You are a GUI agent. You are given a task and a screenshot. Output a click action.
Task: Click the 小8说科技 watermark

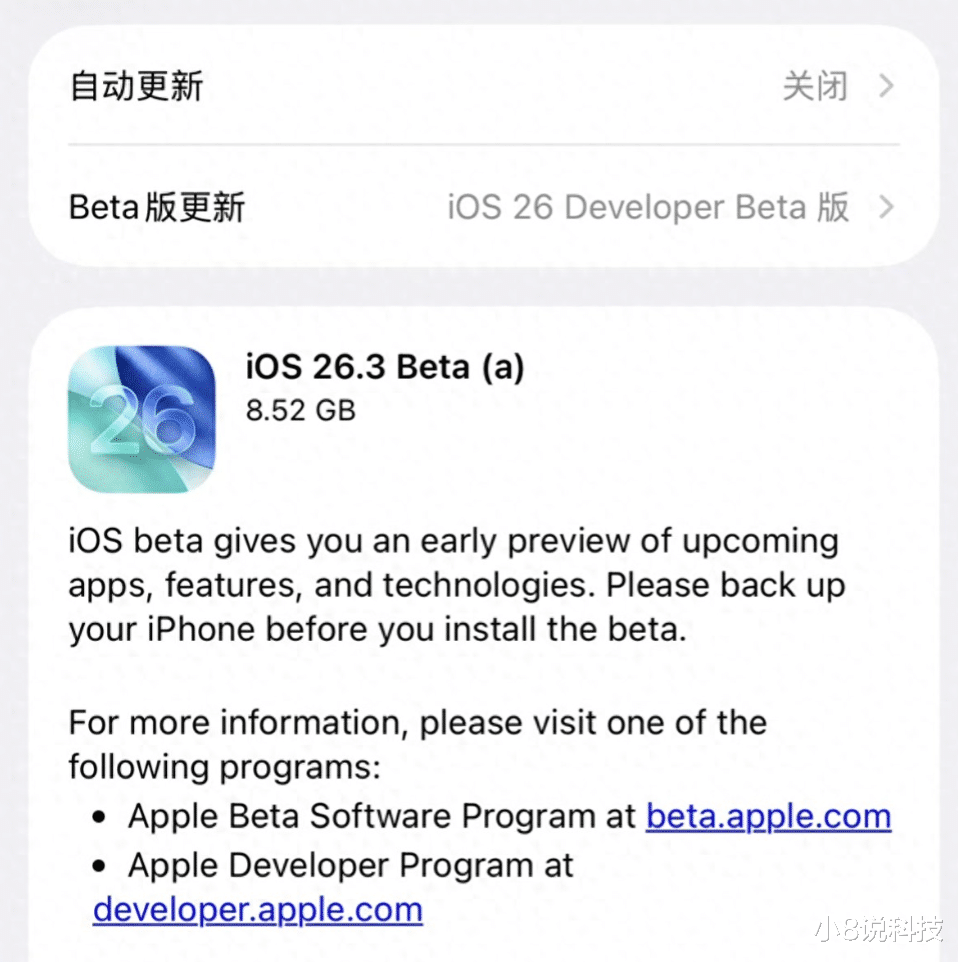[880, 931]
